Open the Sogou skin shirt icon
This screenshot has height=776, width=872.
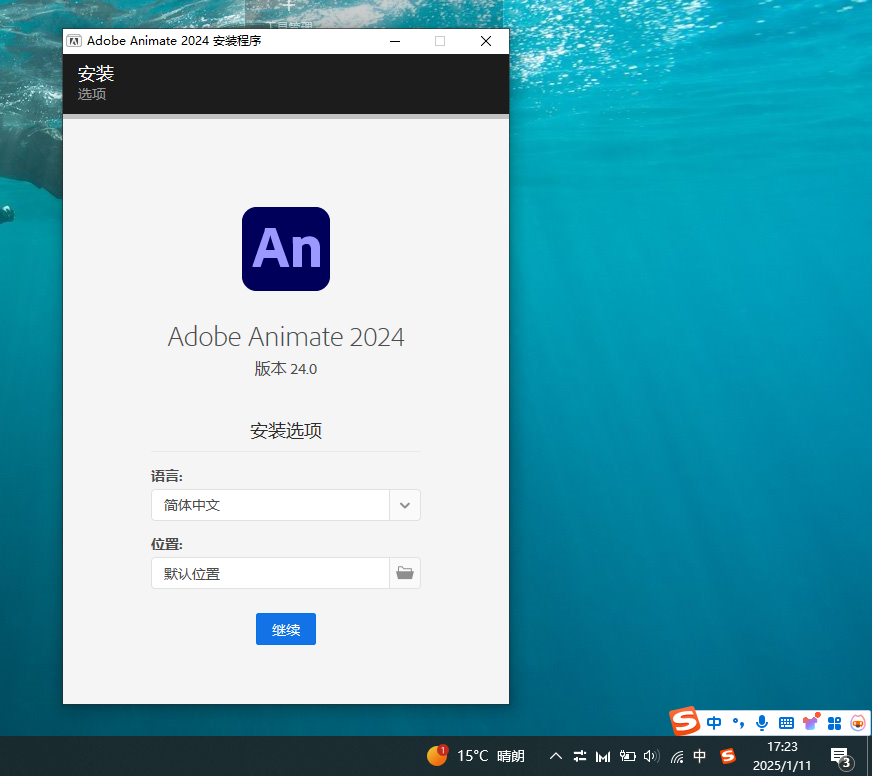click(811, 721)
